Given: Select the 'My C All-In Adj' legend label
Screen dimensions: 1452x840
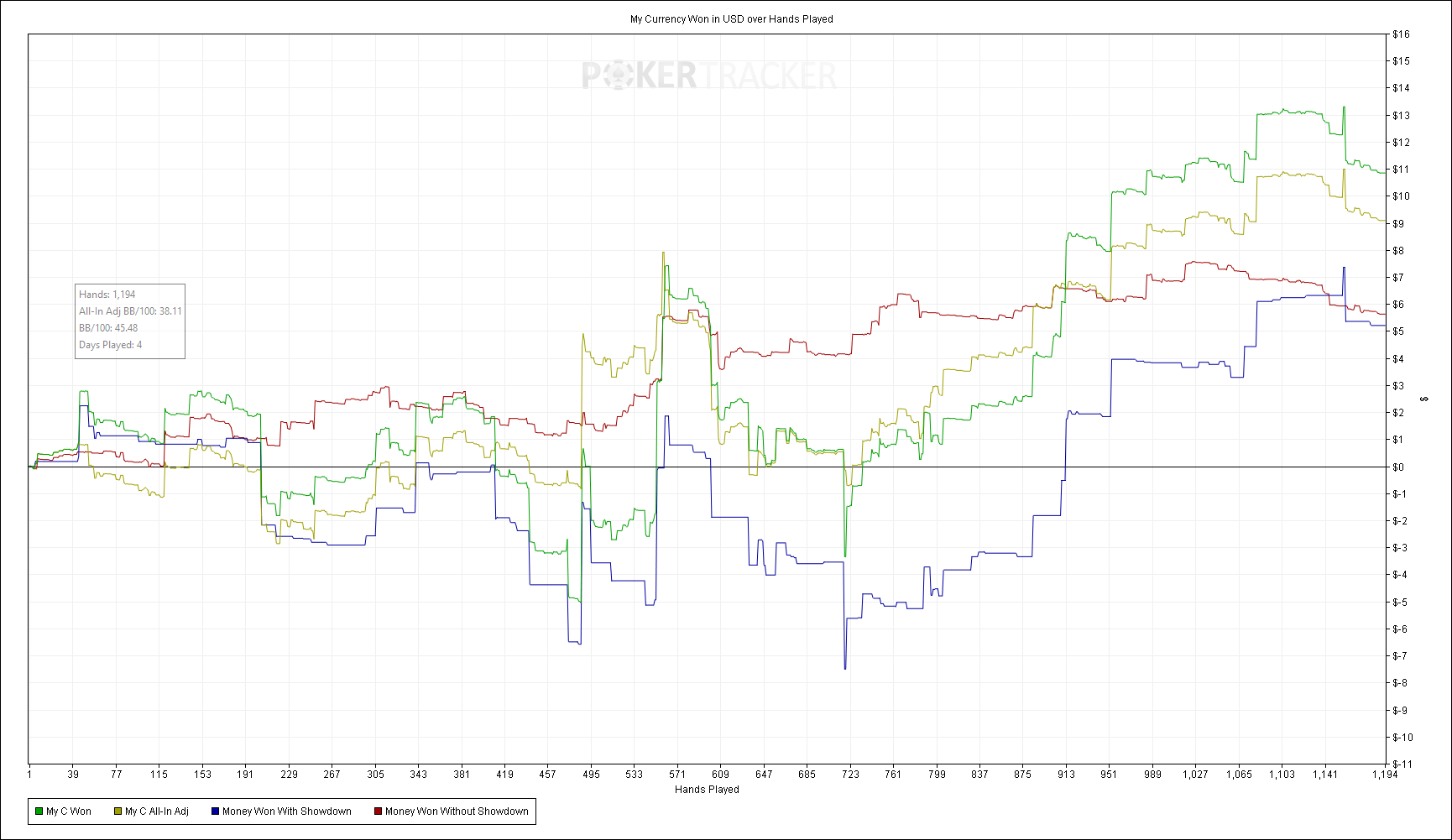Looking at the screenshot, I should (157, 811).
